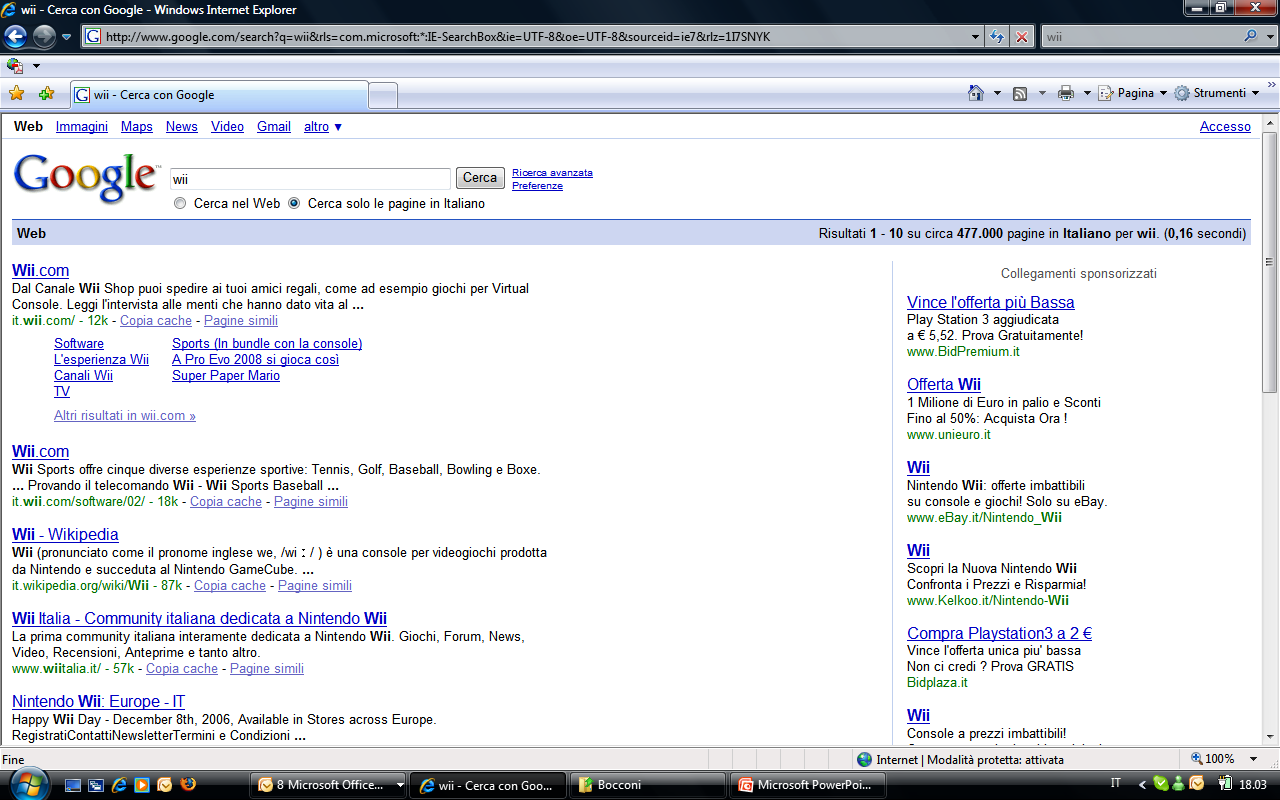This screenshot has height=800, width=1280.
Task: Launch Internet Explorer from quick launch
Action: point(119,785)
